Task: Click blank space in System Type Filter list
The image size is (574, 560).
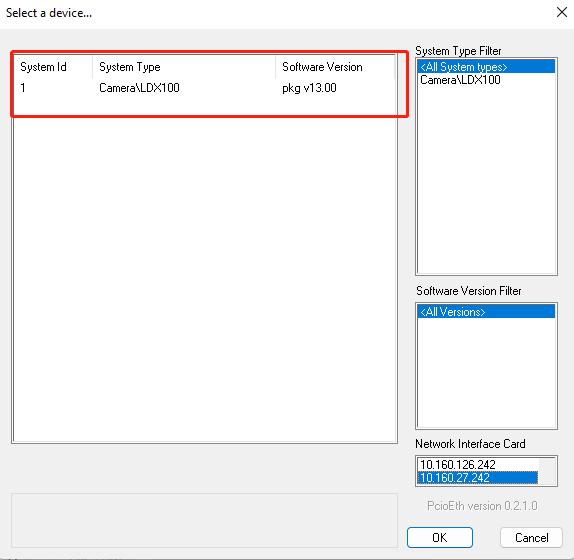Action: click(486, 179)
